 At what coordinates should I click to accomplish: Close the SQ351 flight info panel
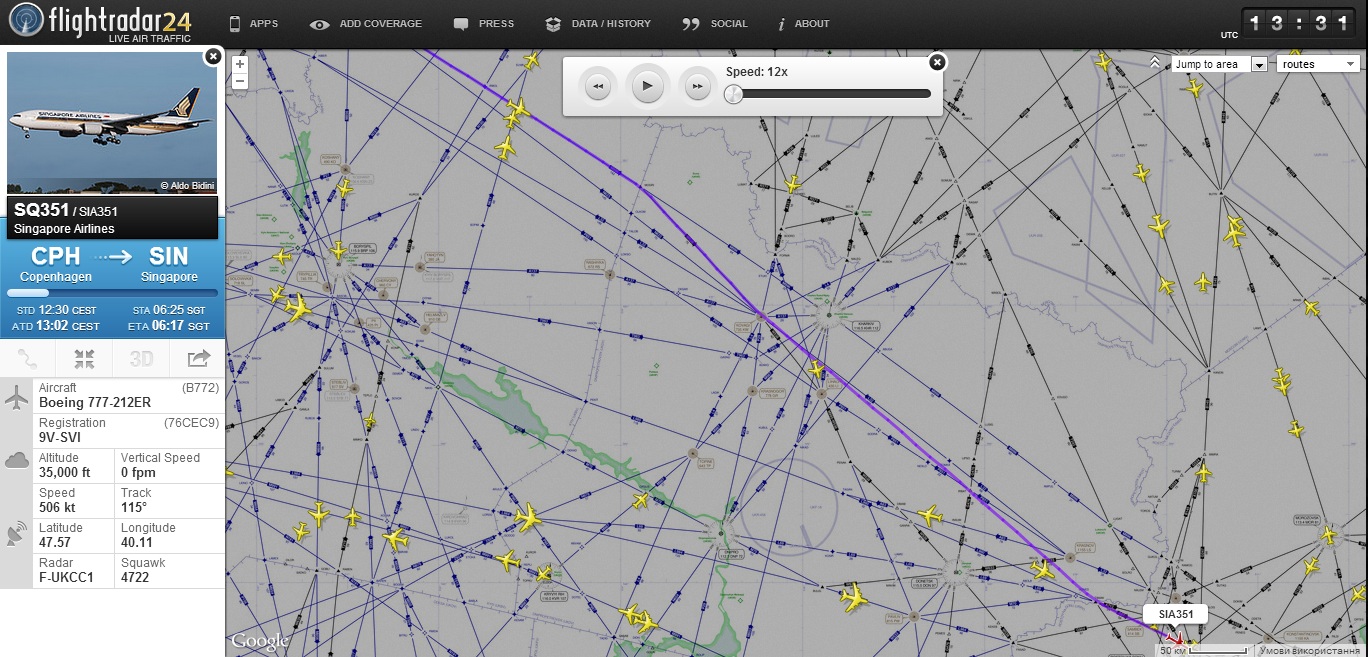(212, 57)
